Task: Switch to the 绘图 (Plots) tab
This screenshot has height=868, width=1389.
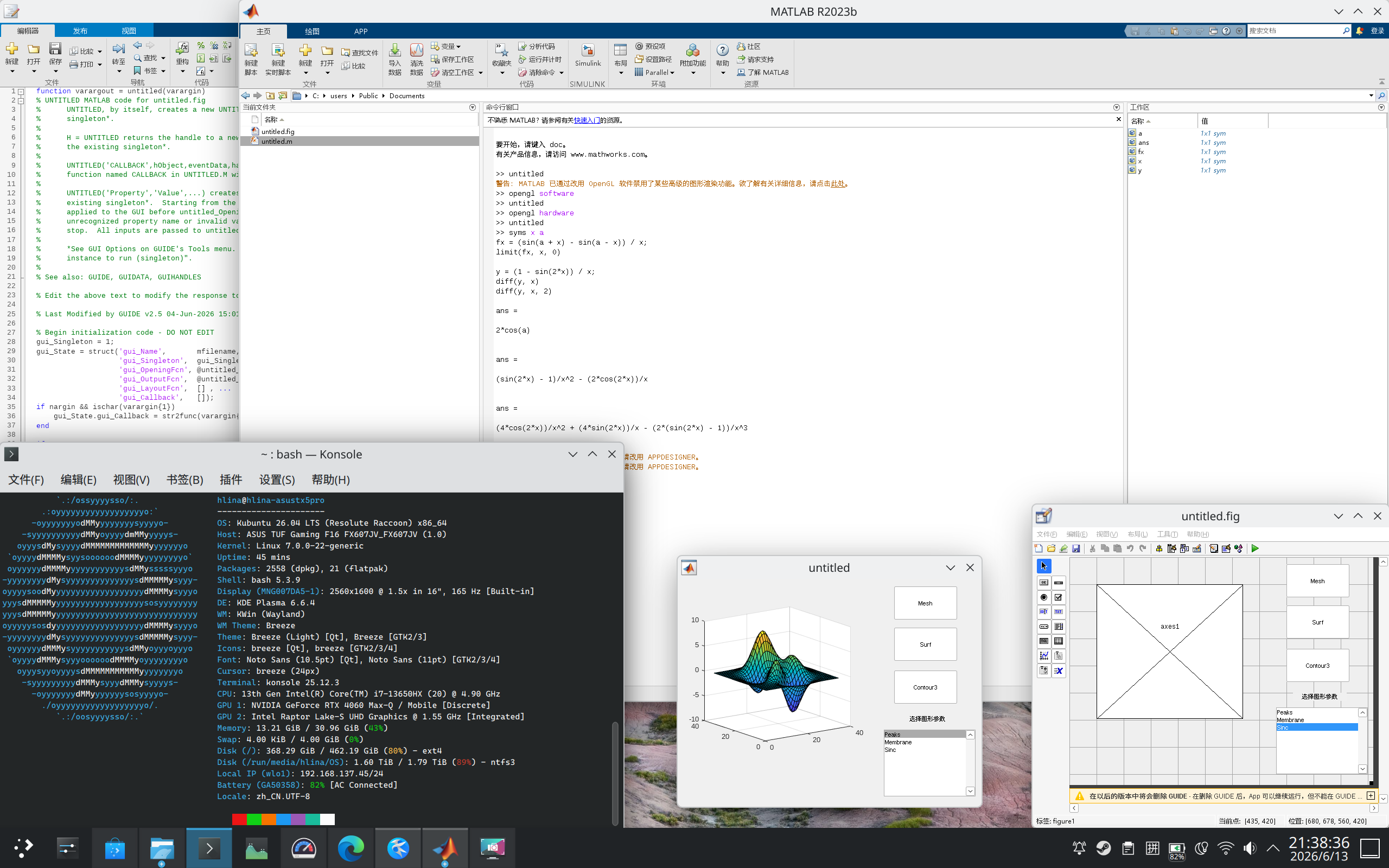Action: (312, 31)
